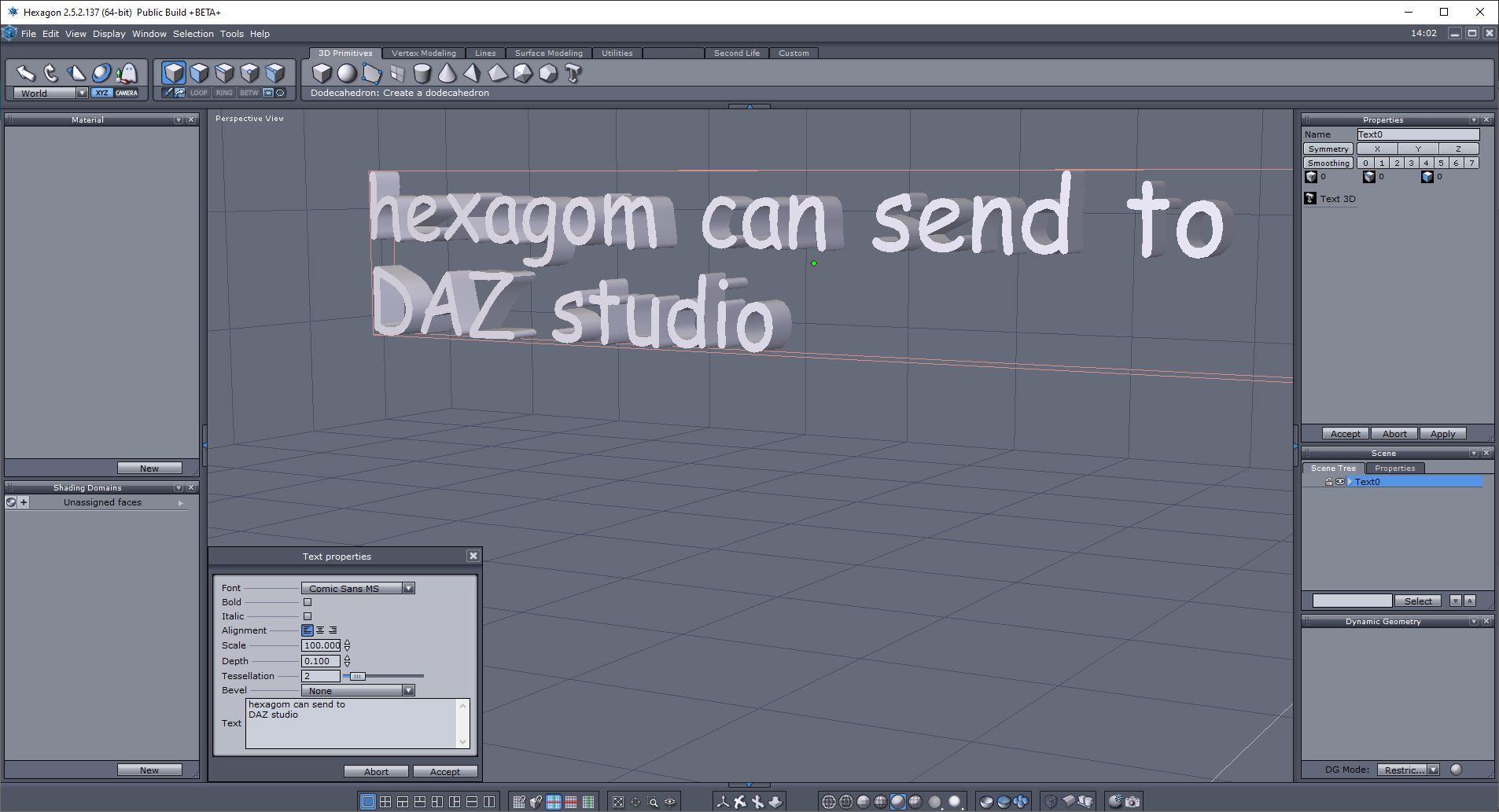Set text alignment to center
This screenshot has height=812, width=1499.
pos(320,630)
